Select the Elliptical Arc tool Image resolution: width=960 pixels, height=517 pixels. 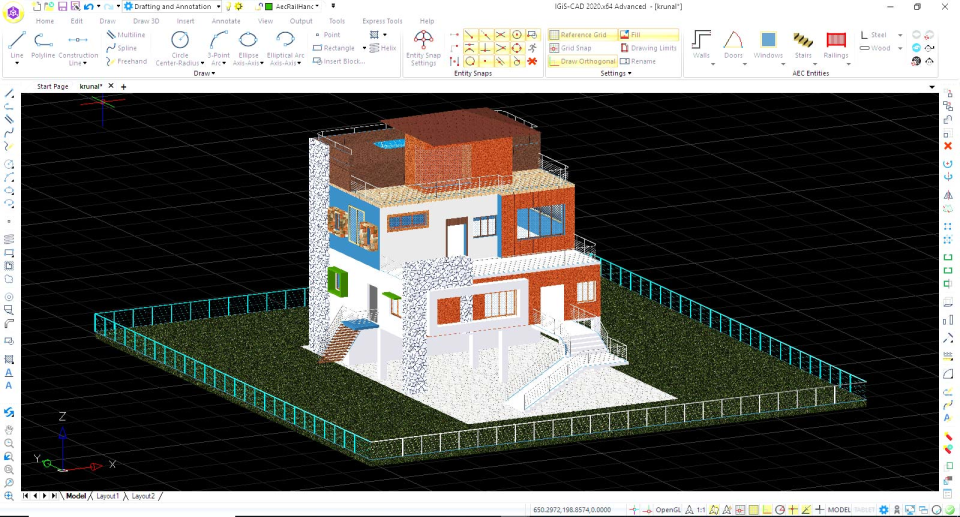[285, 47]
